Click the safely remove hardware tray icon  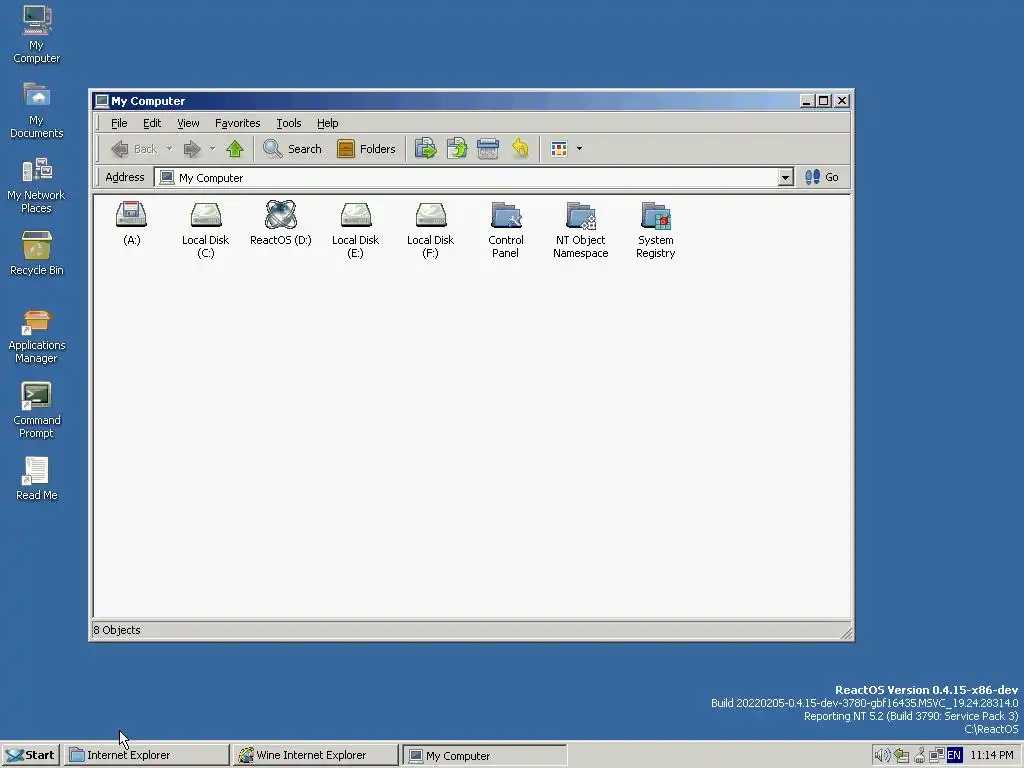(902, 756)
